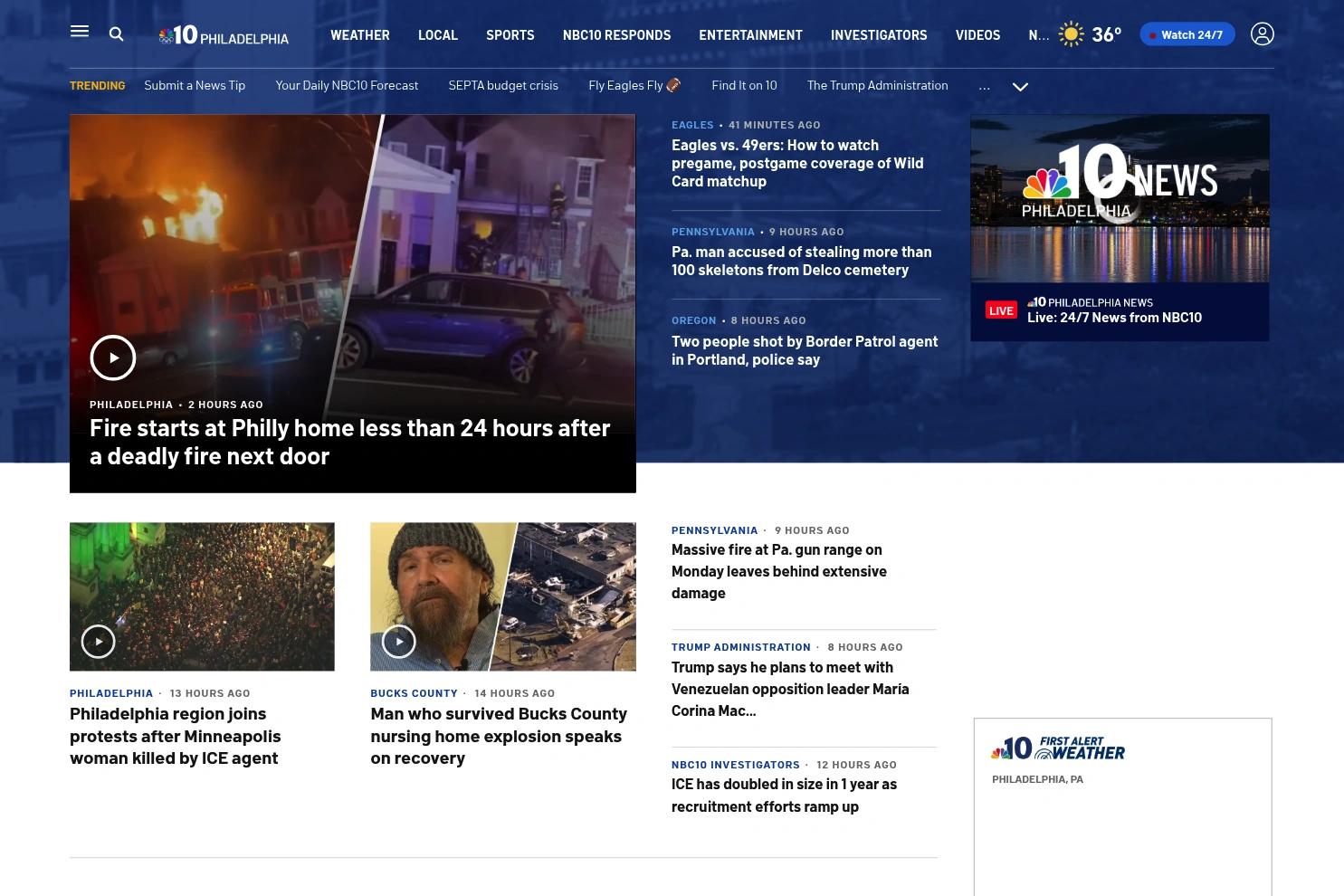1344x896 pixels.
Task: Expand the trending topics chevron
Action: tap(1020, 87)
